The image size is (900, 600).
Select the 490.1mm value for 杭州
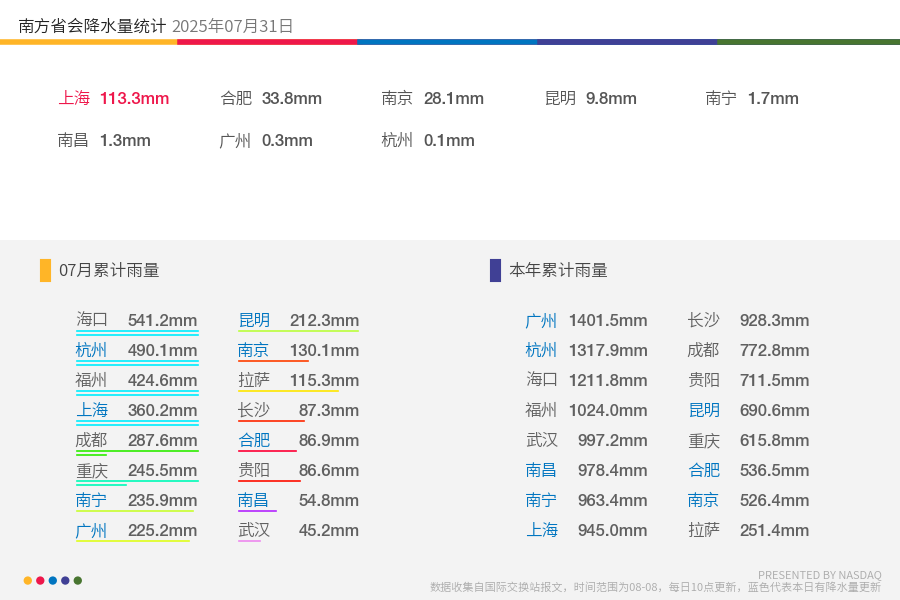162,350
